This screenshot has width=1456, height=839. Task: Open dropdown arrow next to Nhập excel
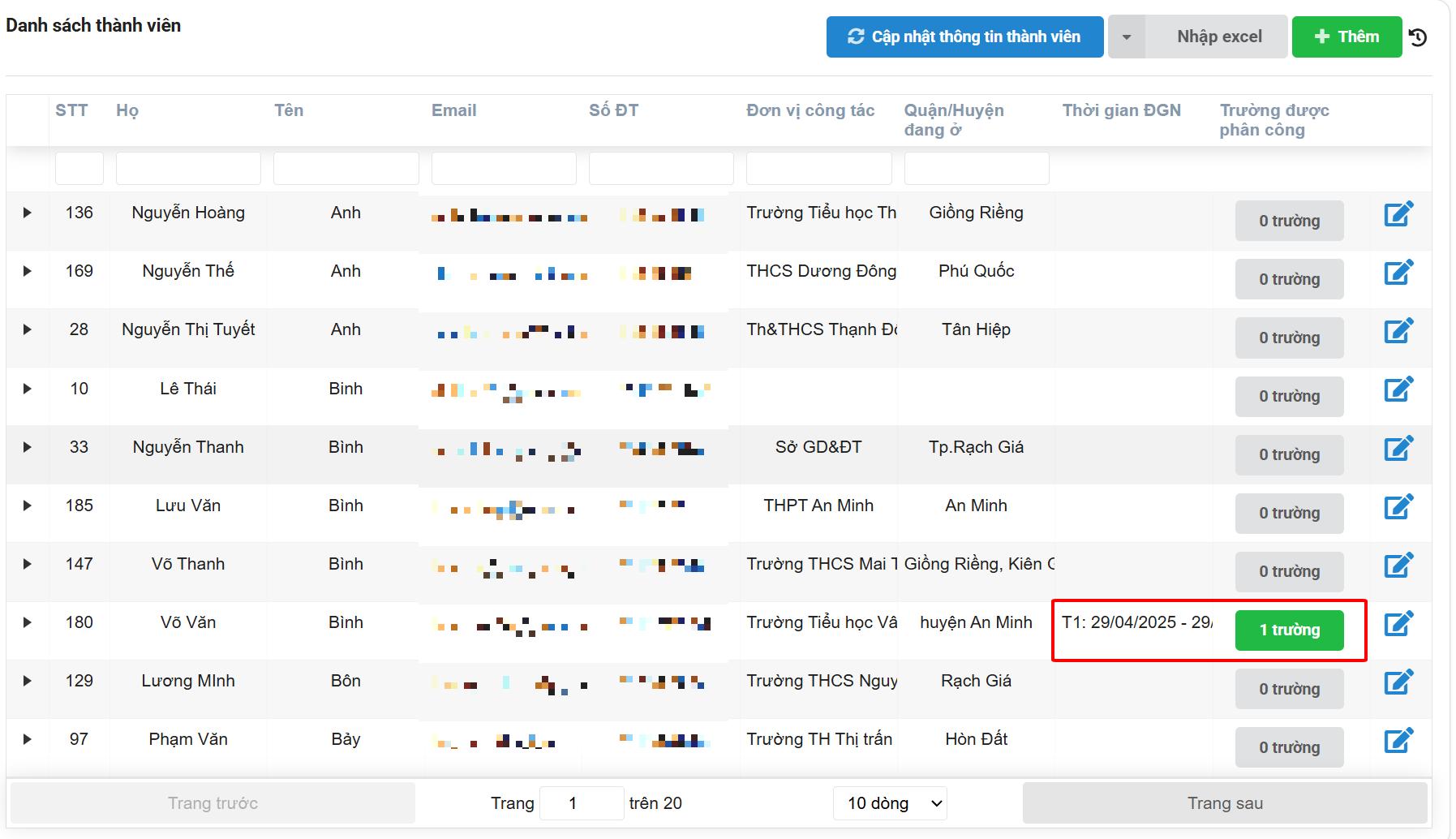tap(1126, 37)
